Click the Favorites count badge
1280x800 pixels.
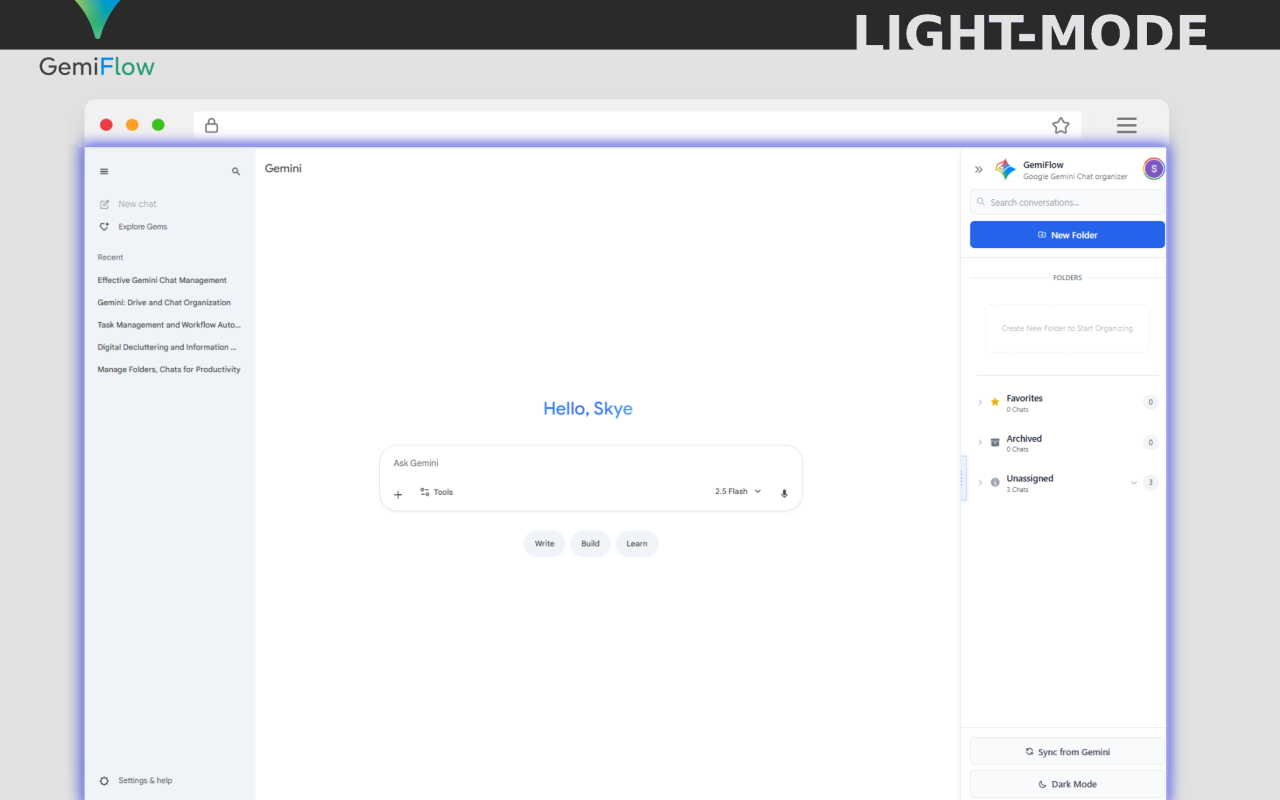(x=1151, y=402)
